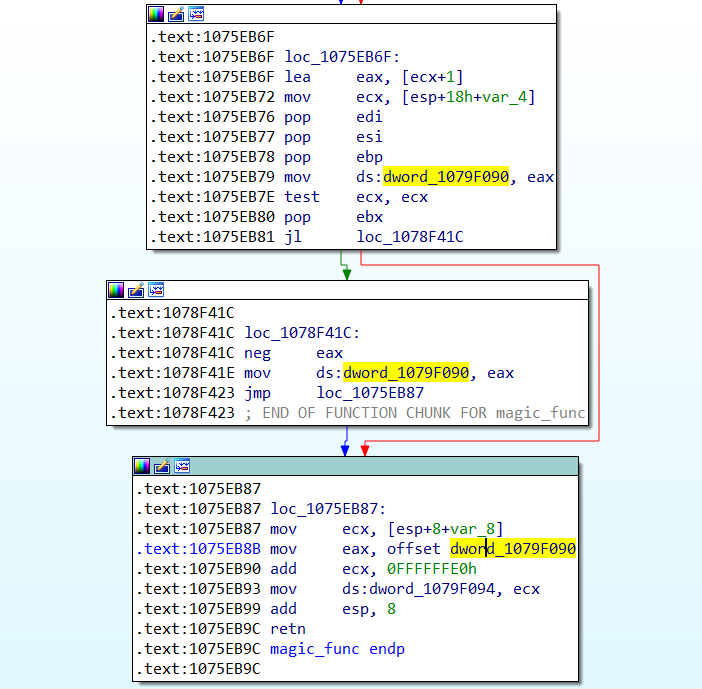Select the bottom node's teal title bar
This screenshot has width=702, height=689.
(380, 466)
